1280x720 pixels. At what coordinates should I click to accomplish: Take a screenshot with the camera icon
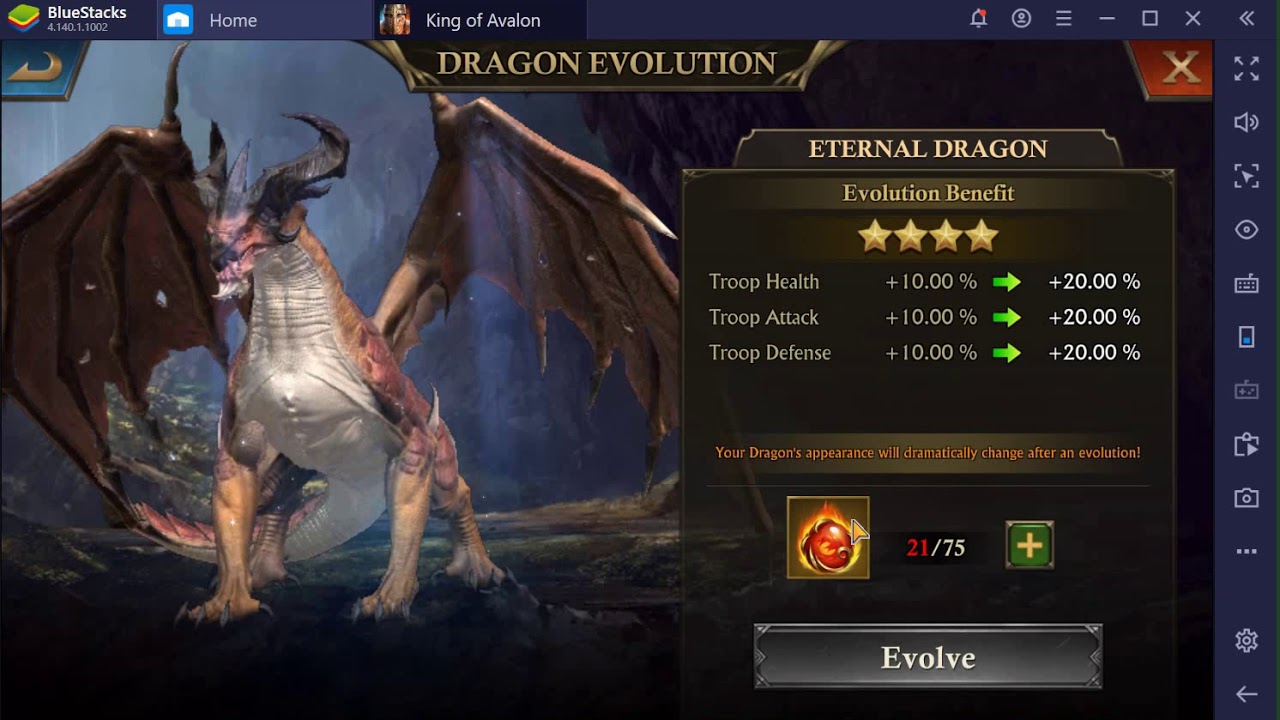coord(1246,497)
